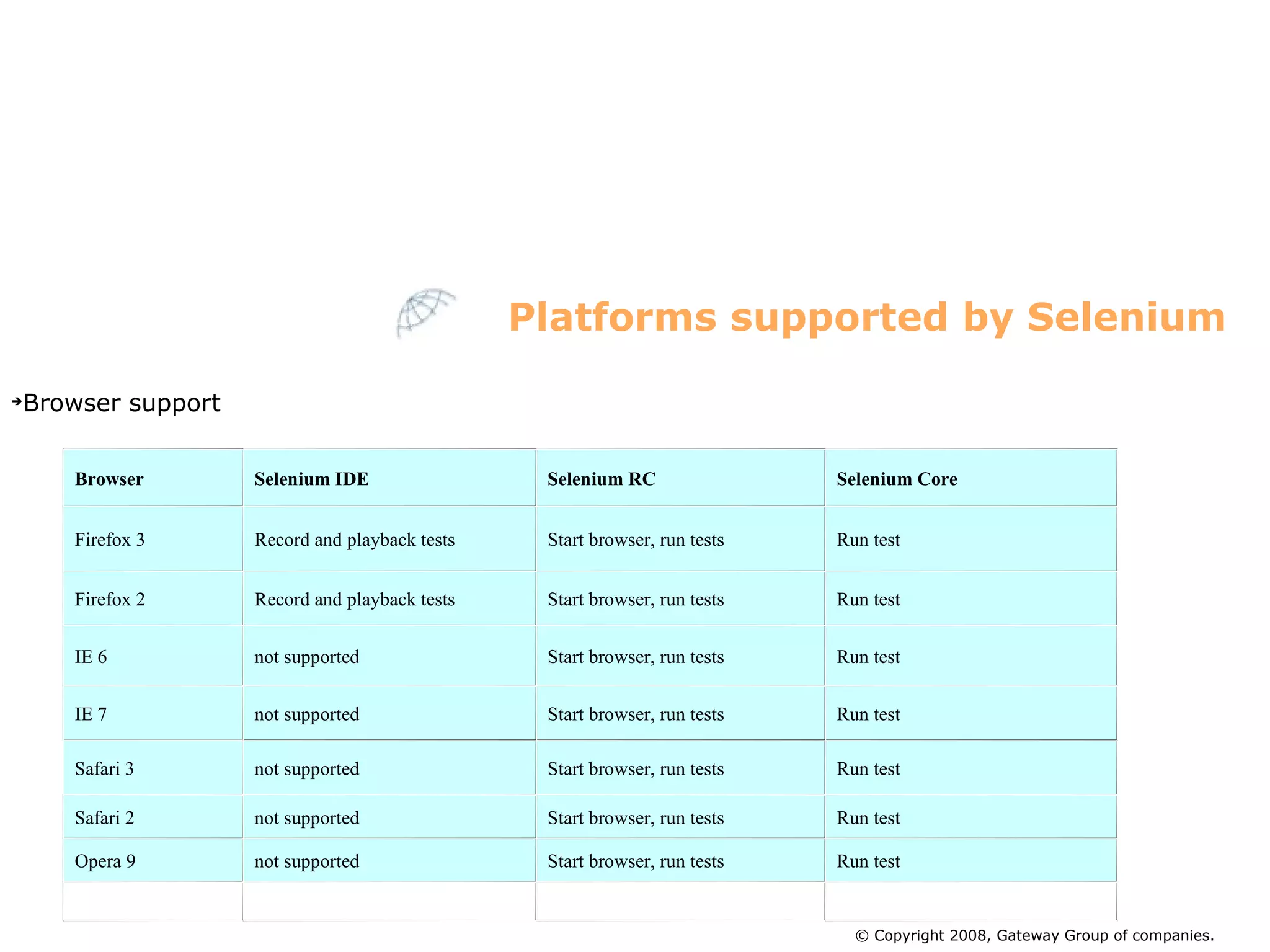The image size is (1270, 952).
Task: Click 'not supported' in the IE 6 row
Action: (307, 657)
